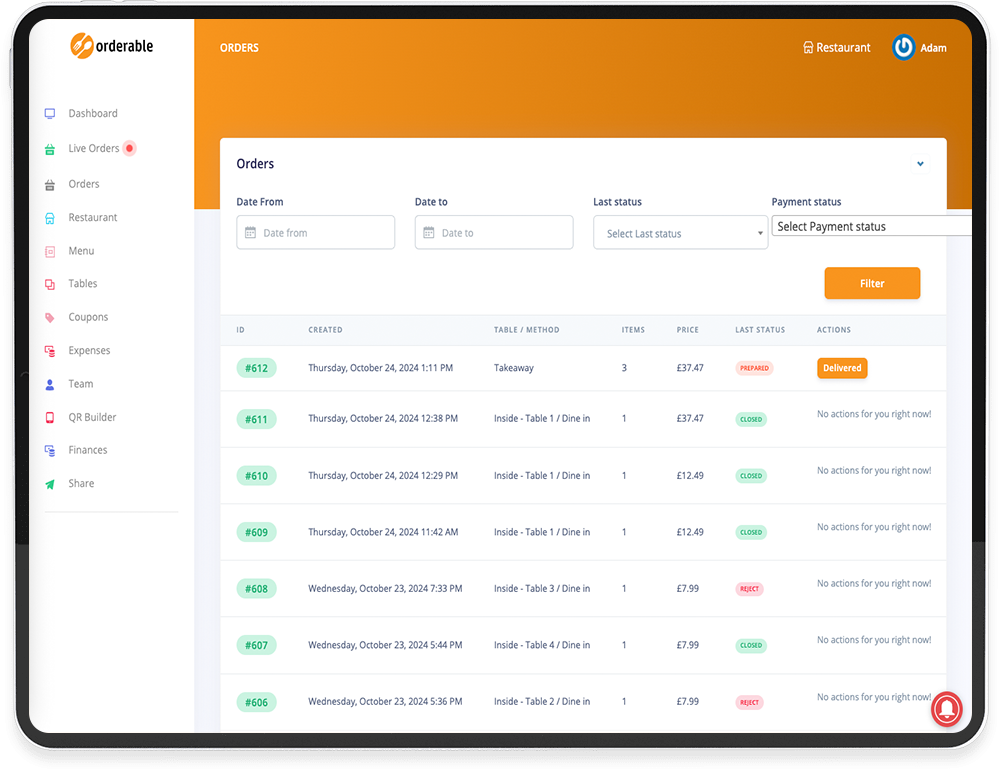Open the Select Payment status dropdown

[870, 227]
